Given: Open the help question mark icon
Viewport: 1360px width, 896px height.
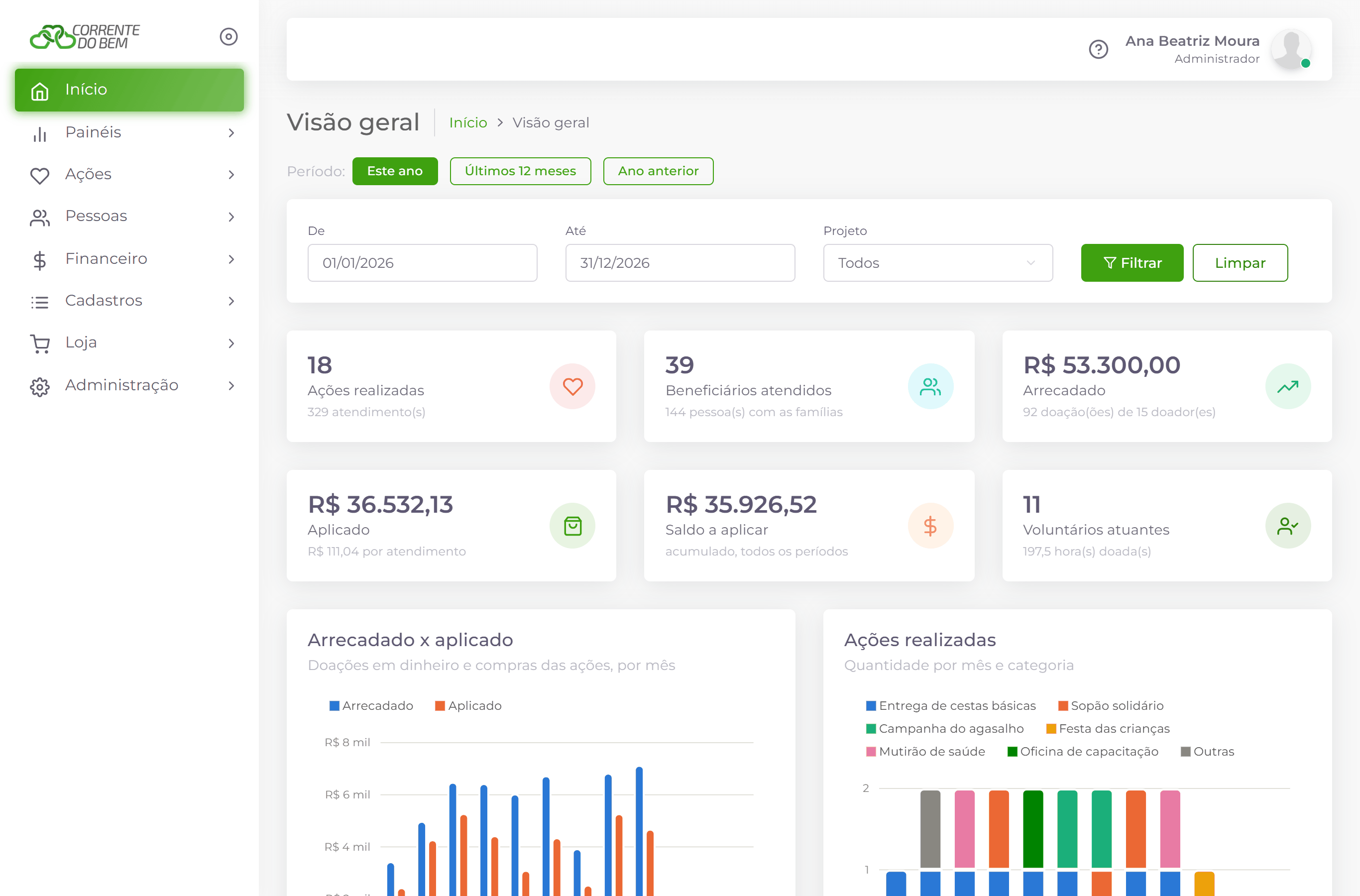Looking at the screenshot, I should 1098,49.
